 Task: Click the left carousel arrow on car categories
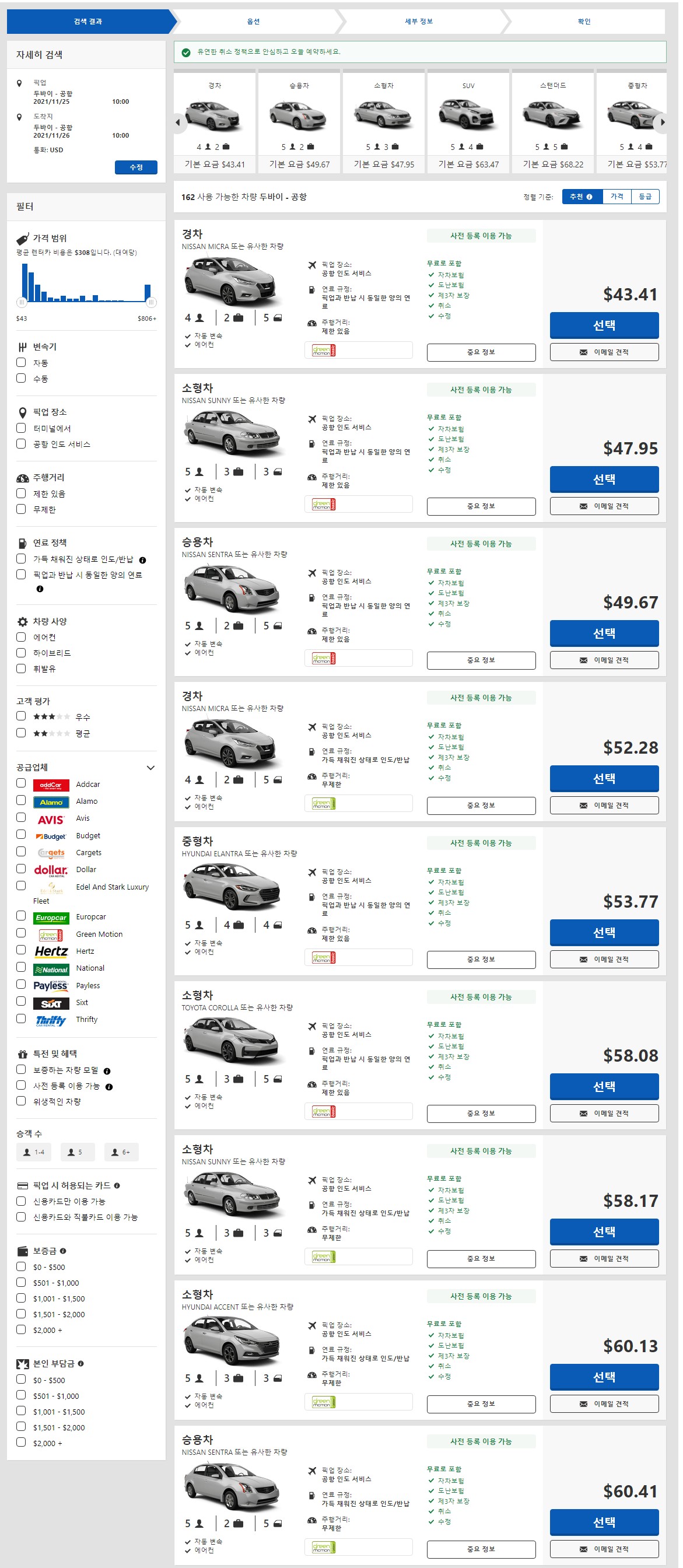pyautogui.click(x=178, y=123)
